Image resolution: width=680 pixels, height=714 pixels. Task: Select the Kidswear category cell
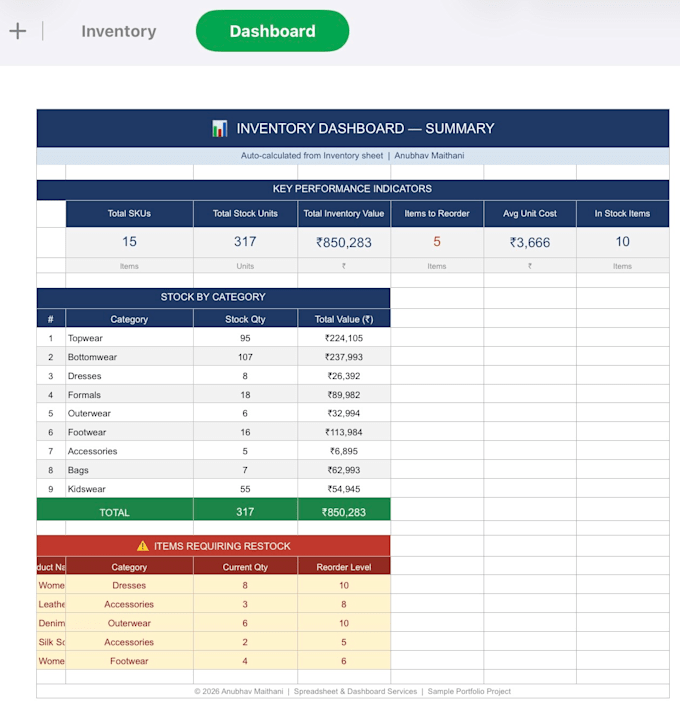coord(129,489)
